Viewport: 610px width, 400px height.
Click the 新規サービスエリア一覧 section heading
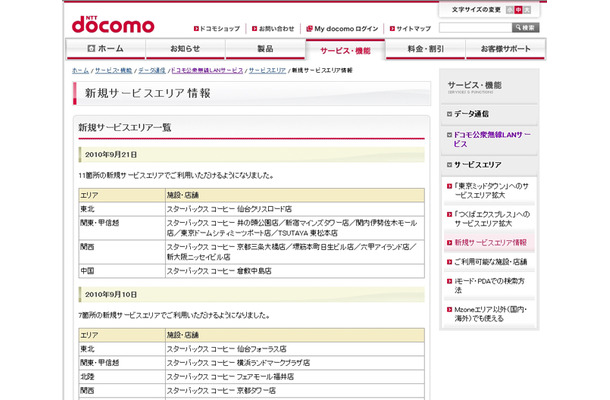click(x=125, y=127)
